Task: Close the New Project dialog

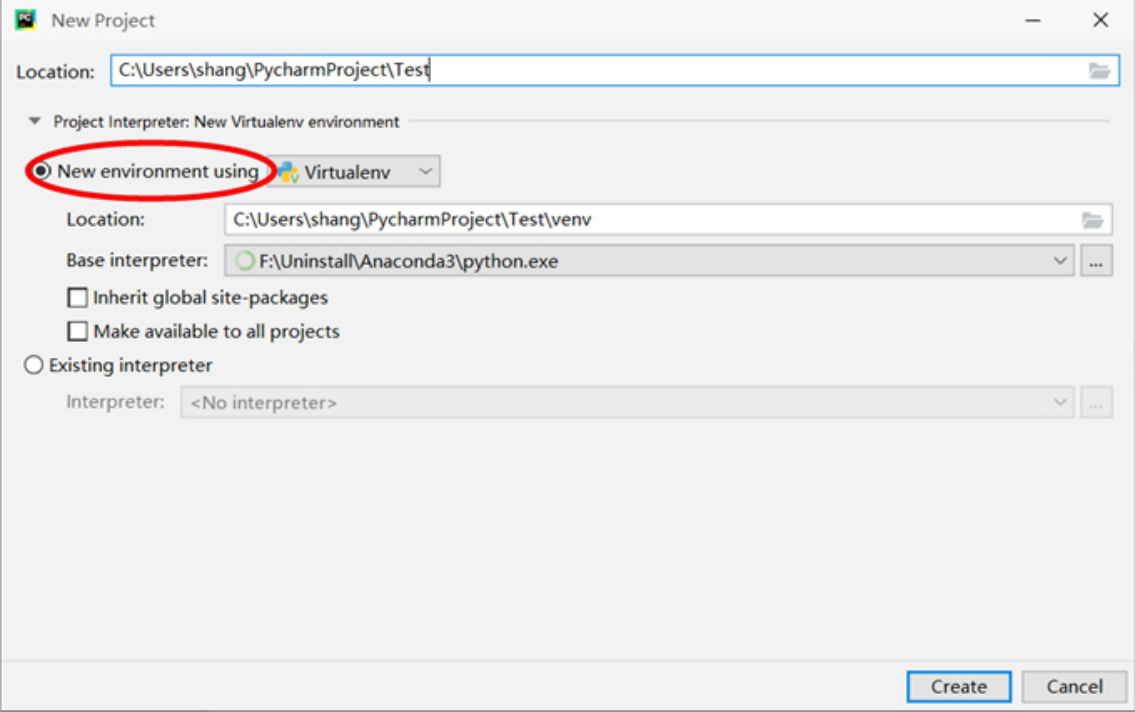Action: (1100, 20)
